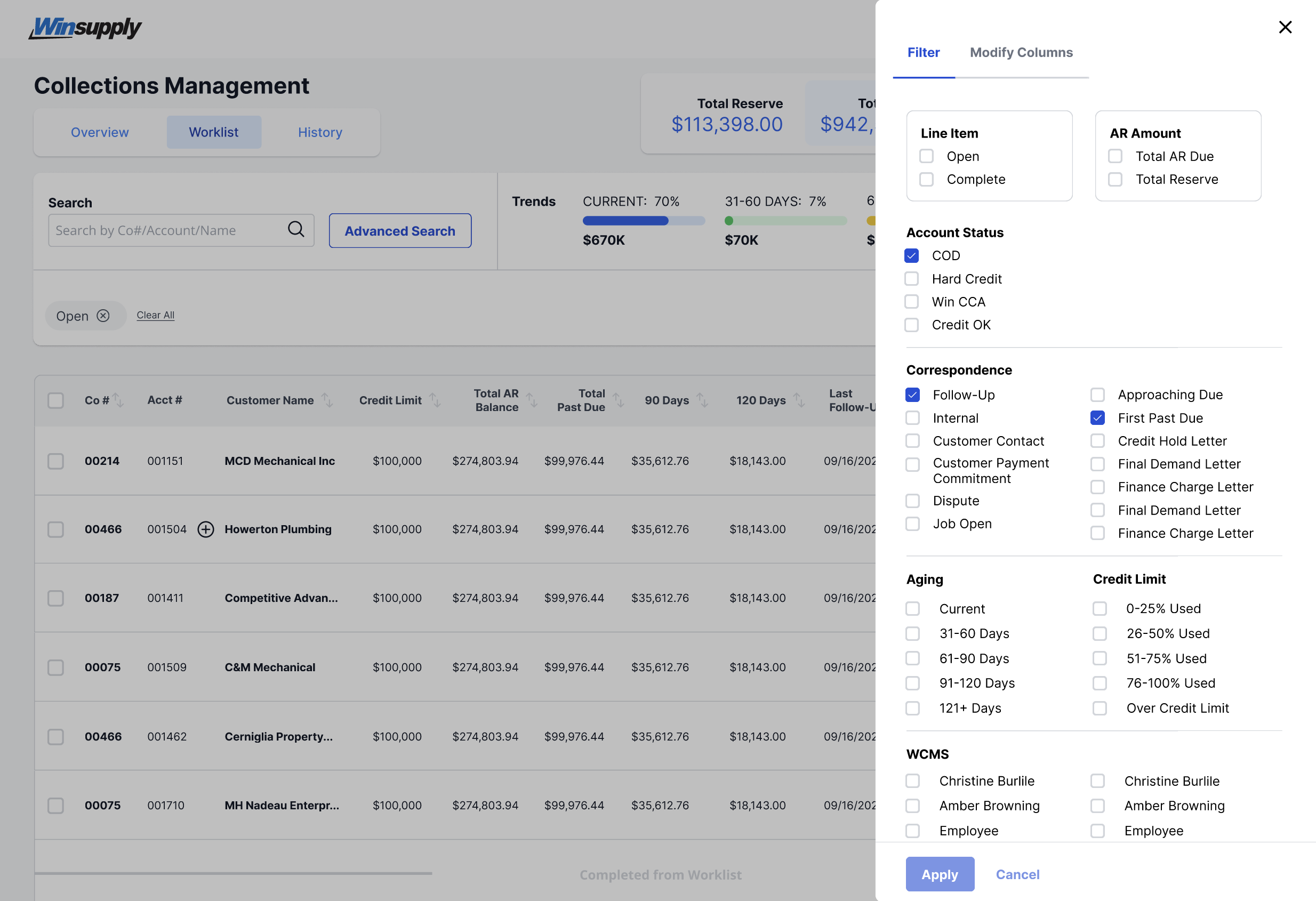The image size is (1316, 901).
Task: Expand Howerton Plumbing row plus icon
Action: 205,529
